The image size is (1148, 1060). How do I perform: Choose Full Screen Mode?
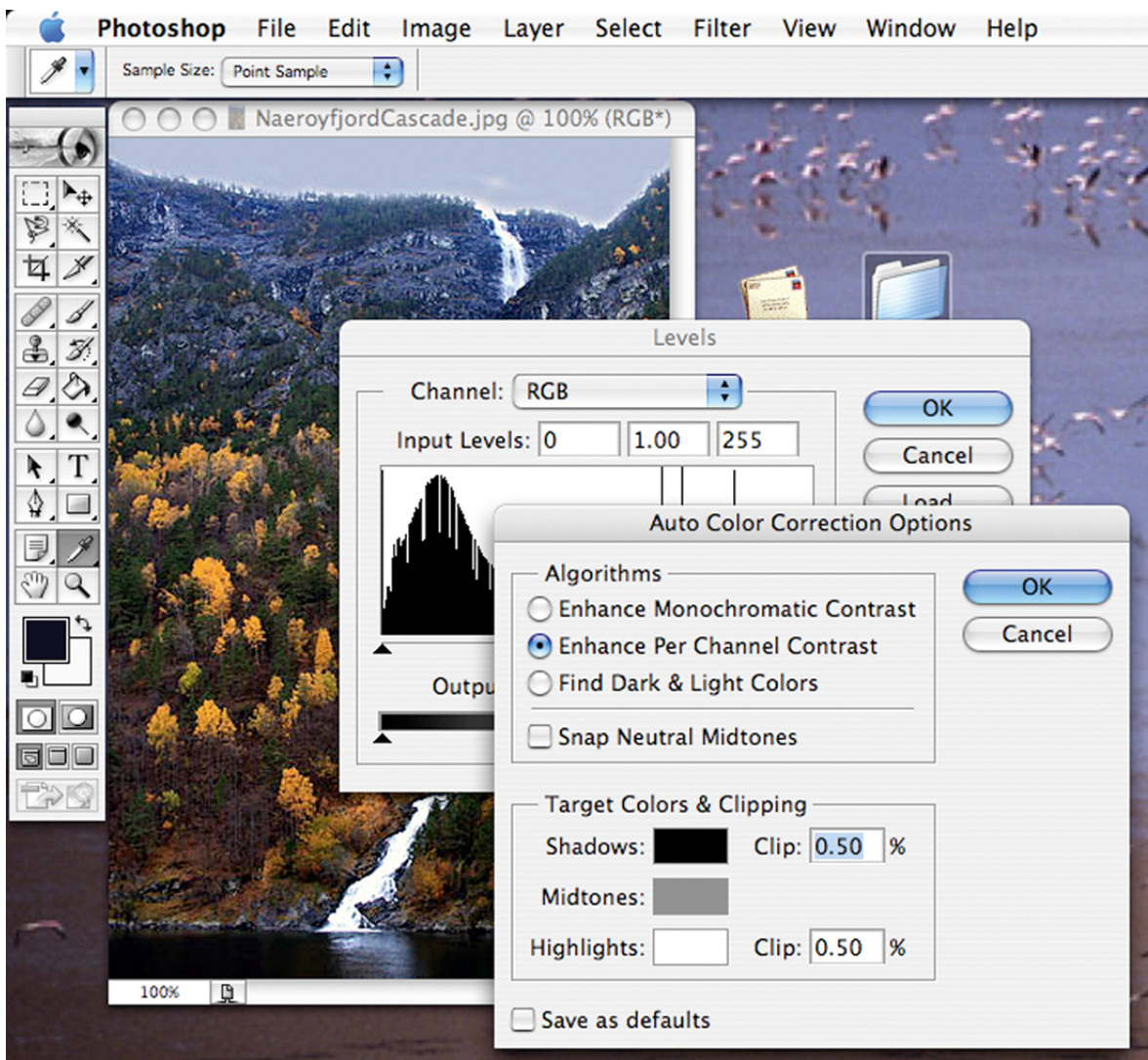pos(84,756)
